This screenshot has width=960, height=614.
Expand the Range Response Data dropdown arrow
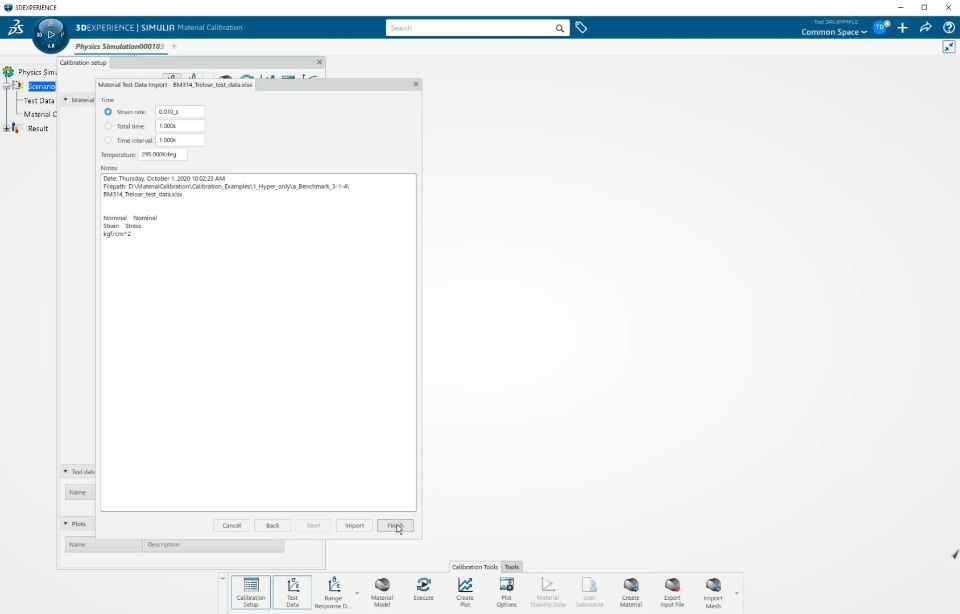point(357,593)
